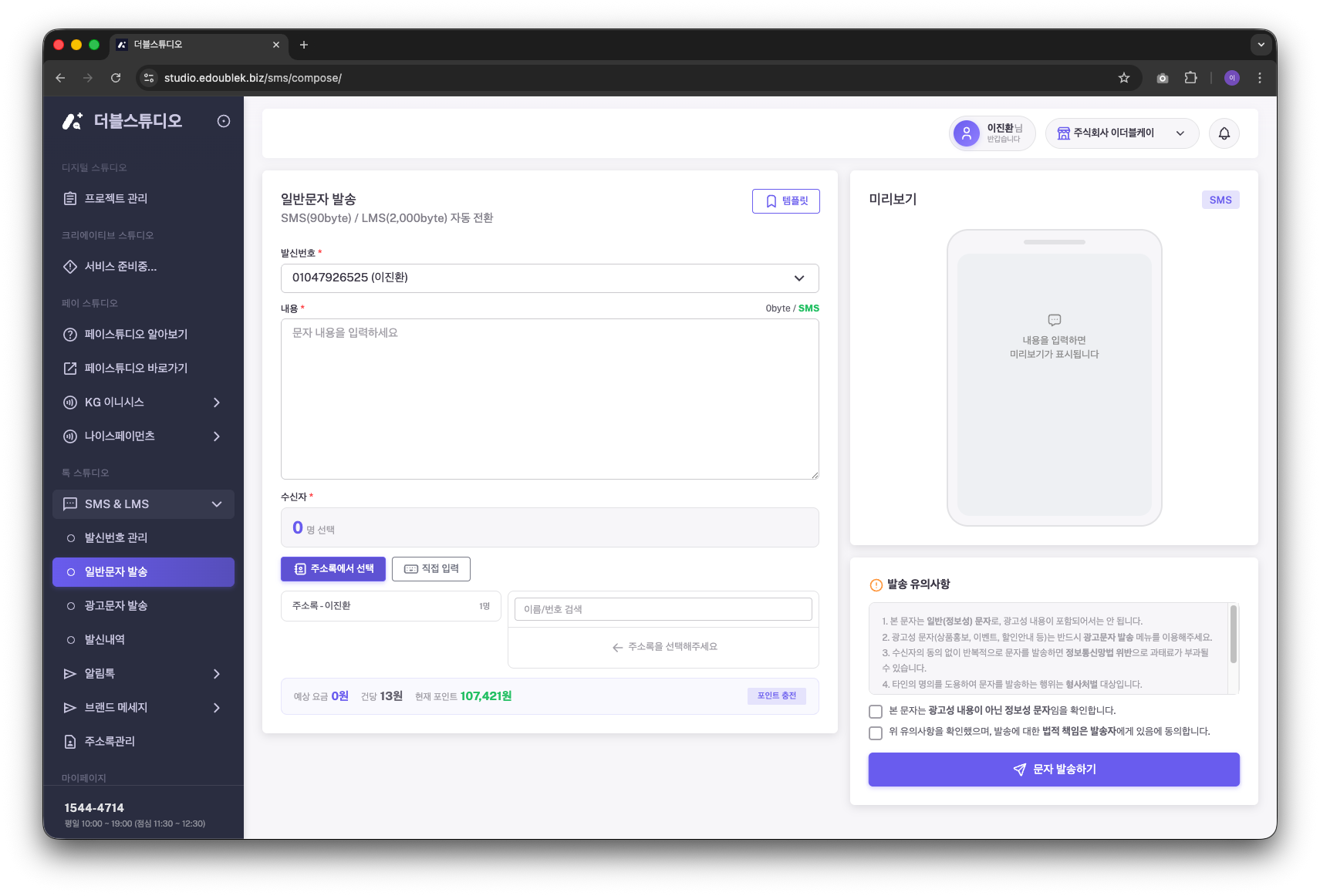
Task: Collapse the sidebar with the circle icon
Action: tap(224, 121)
